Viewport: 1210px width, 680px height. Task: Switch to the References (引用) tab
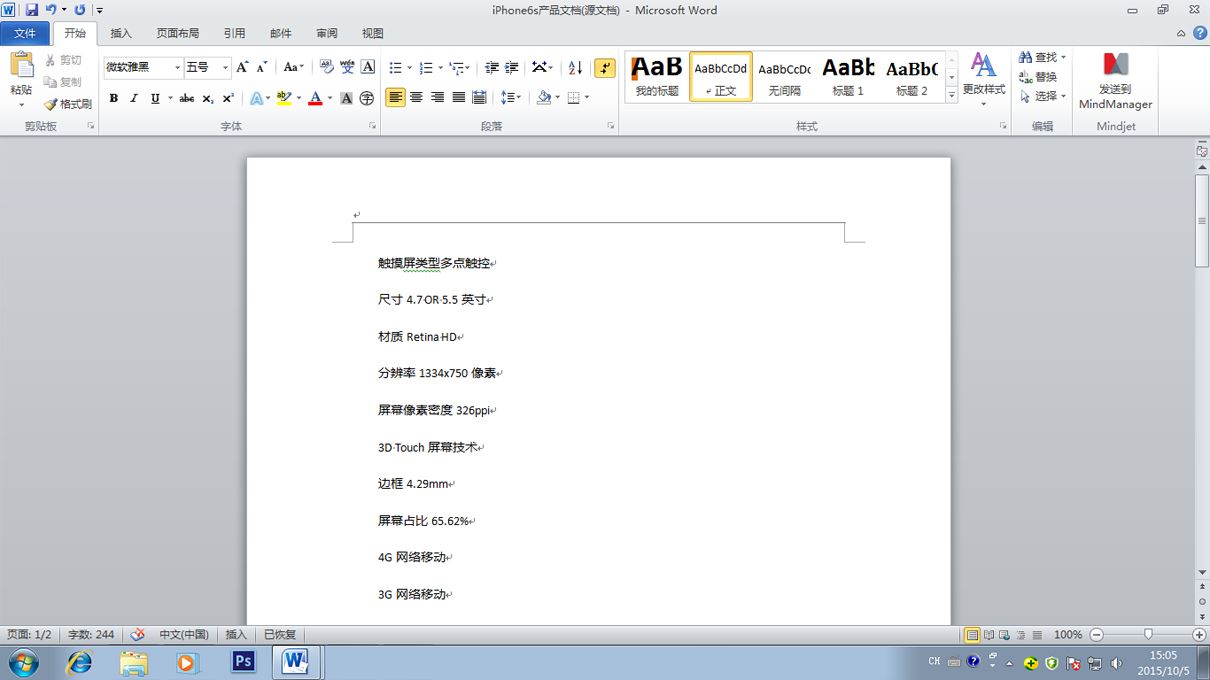pyautogui.click(x=234, y=33)
